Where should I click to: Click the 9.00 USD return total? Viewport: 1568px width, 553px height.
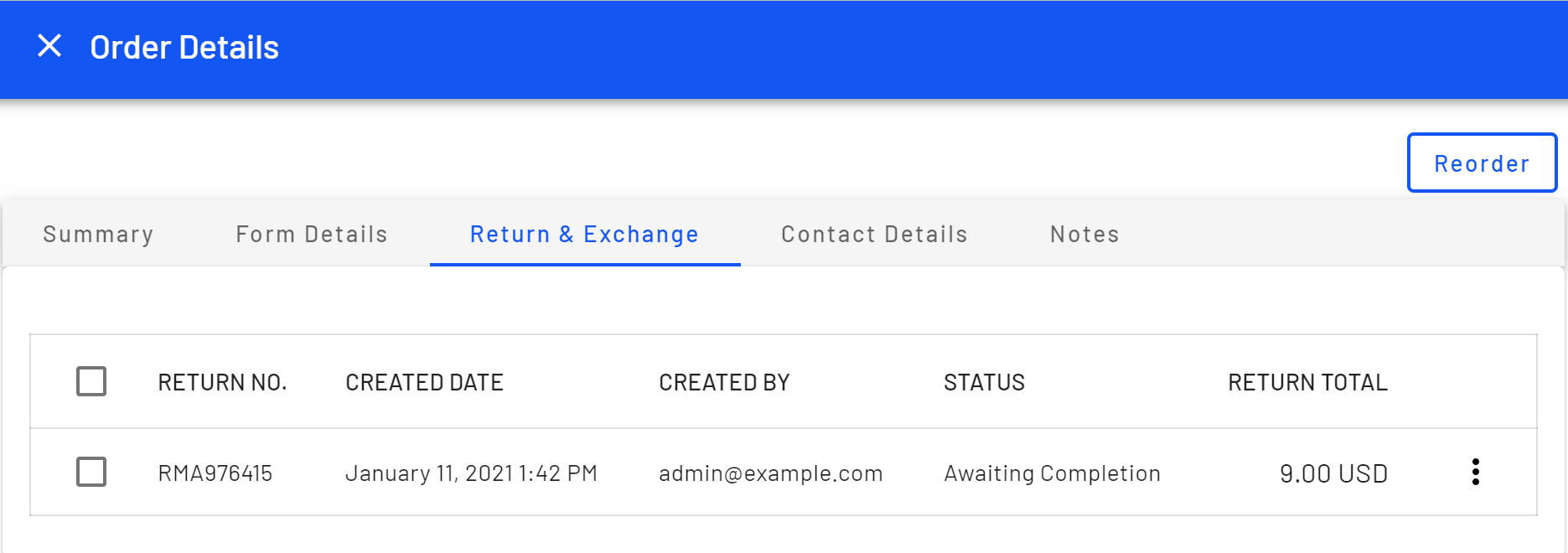(x=1333, y=473)
